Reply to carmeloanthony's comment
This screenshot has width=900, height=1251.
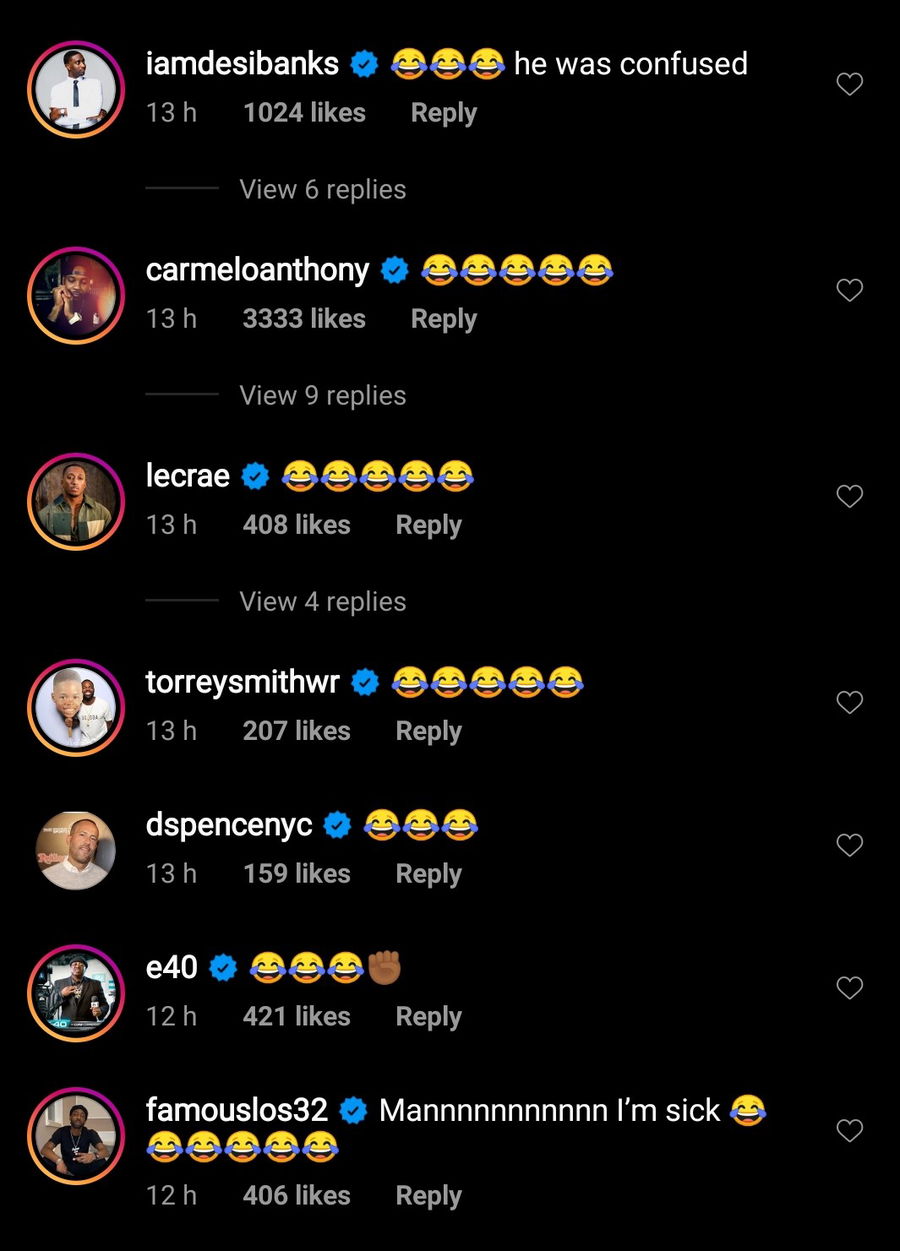pos(443,320)
